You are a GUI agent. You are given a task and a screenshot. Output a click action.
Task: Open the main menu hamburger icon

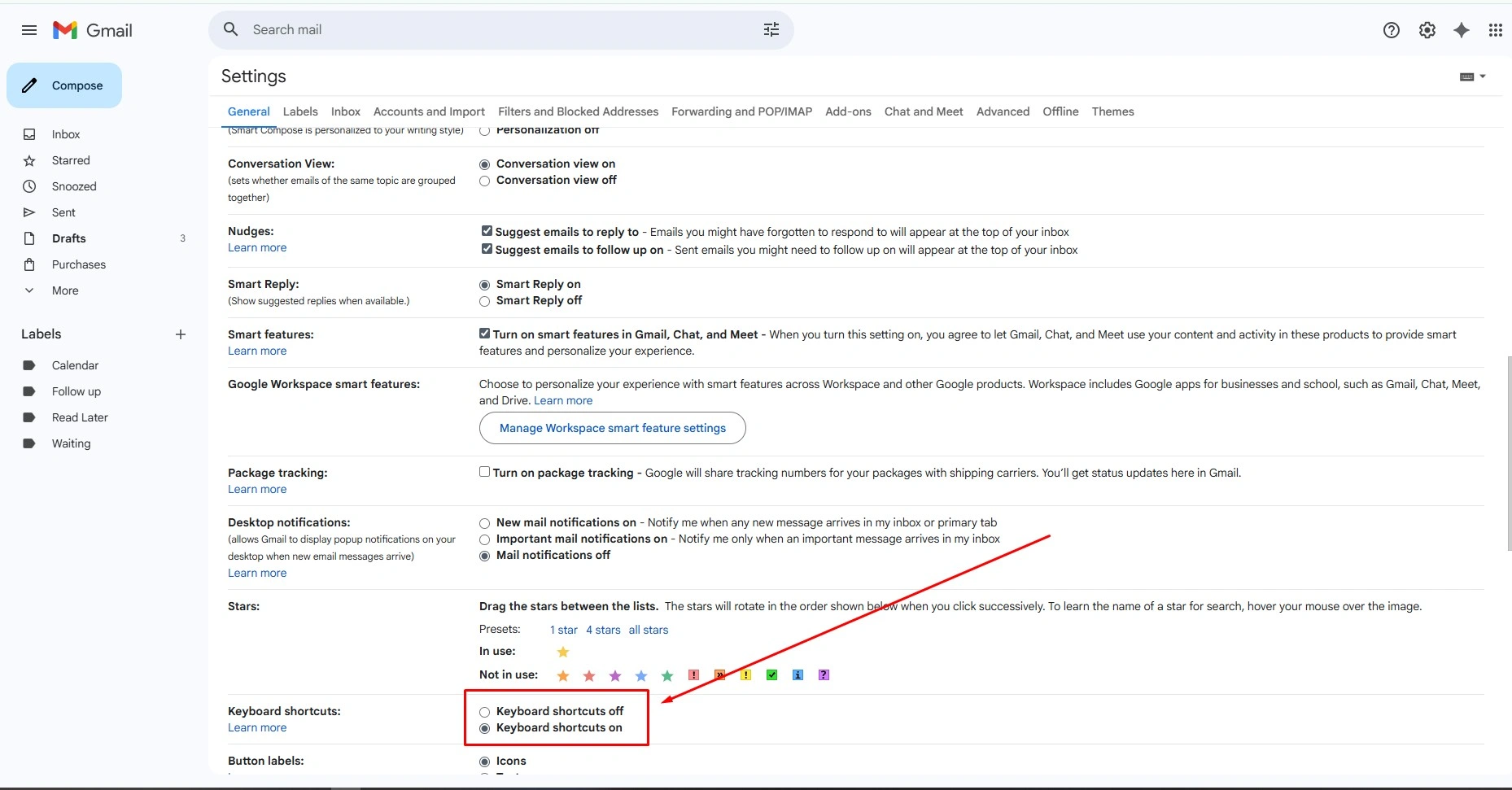click(x=29, y=30)
